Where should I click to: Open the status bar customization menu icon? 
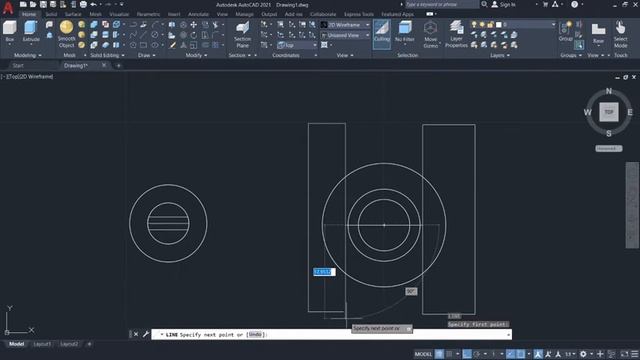(634, 354)
